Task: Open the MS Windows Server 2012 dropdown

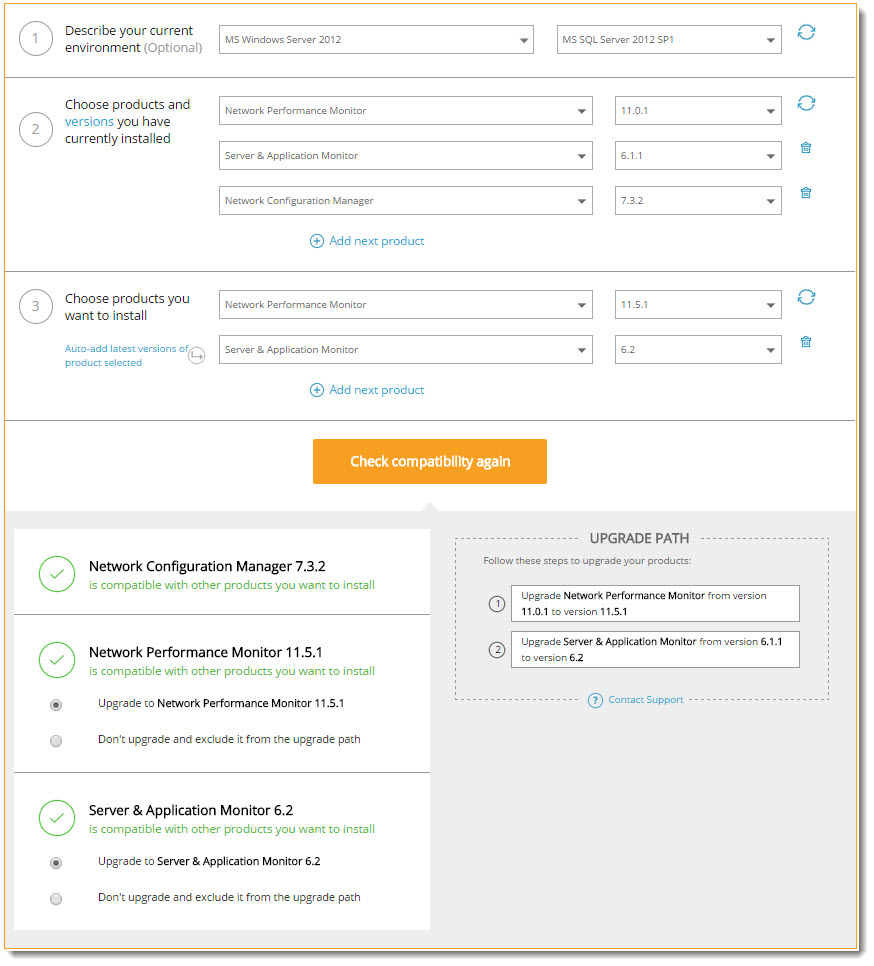Action: click(x=376, y=39)
